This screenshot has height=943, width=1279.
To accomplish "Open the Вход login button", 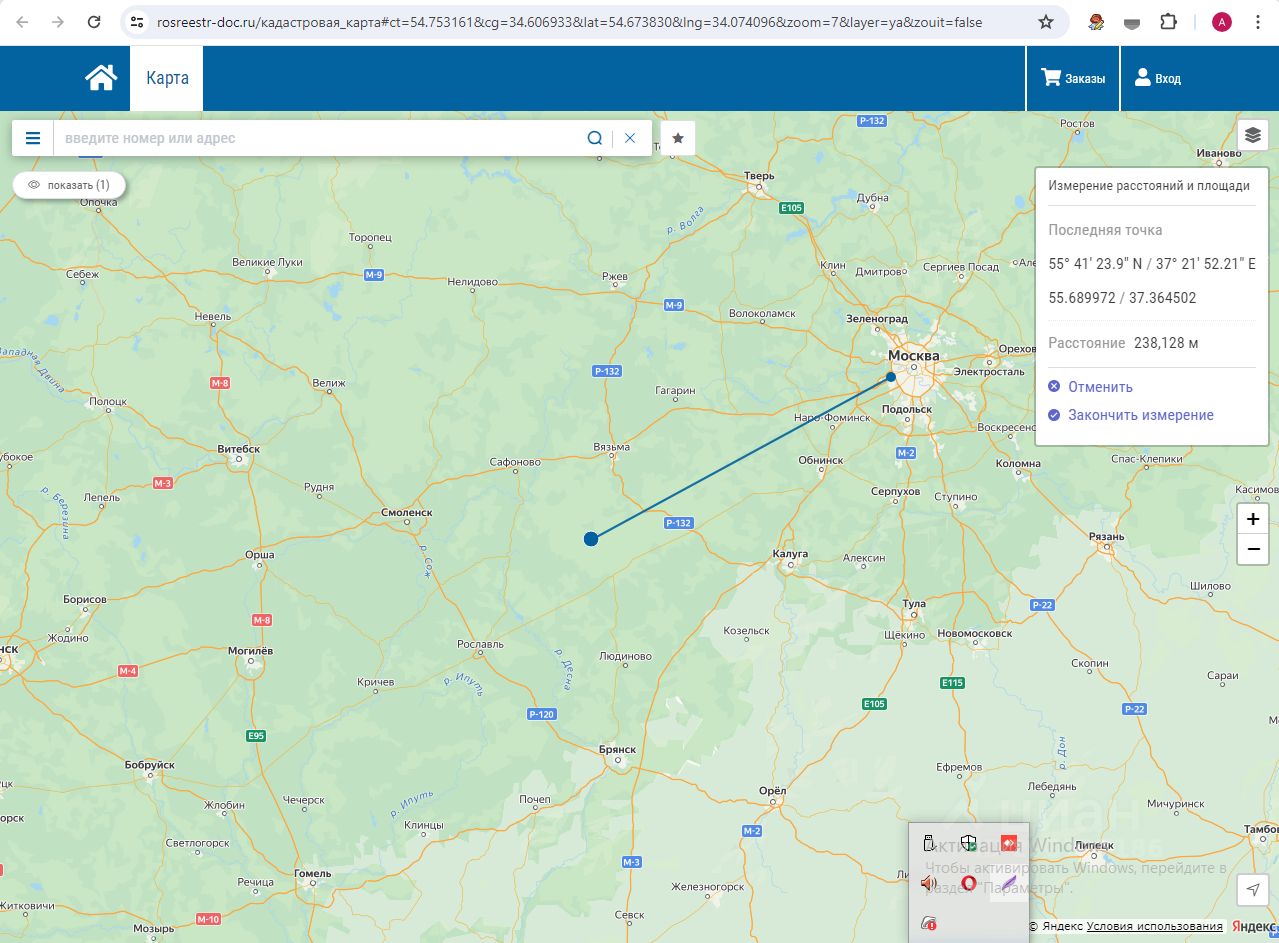I will tap(1158, 78).
